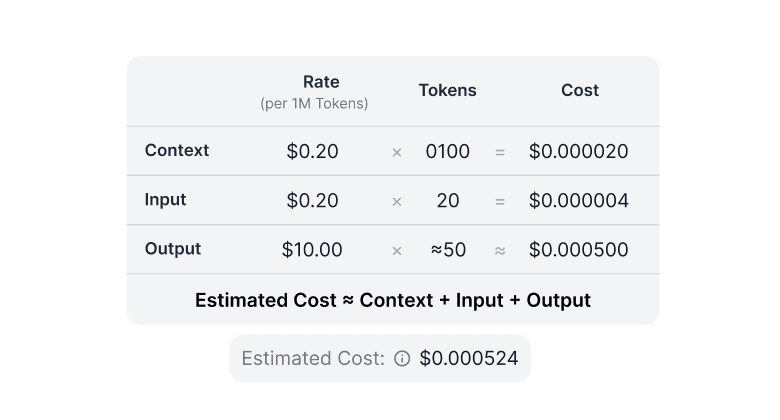The image size is (780, 420).
Task: Click the Estimated Cost formula text
Action: [393, 300]
